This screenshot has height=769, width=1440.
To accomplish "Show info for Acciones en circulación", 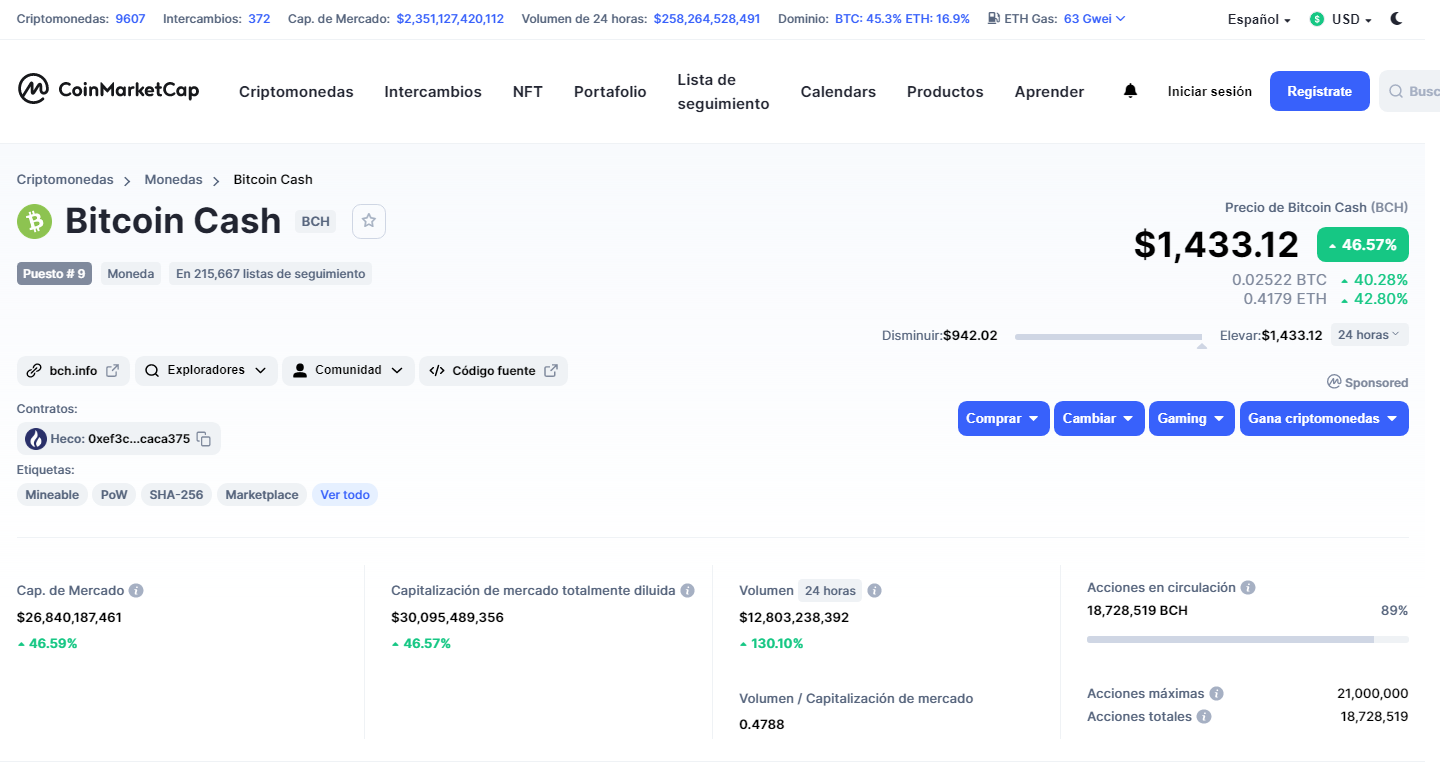I will pyautogui.click(x=1248, y=587).
